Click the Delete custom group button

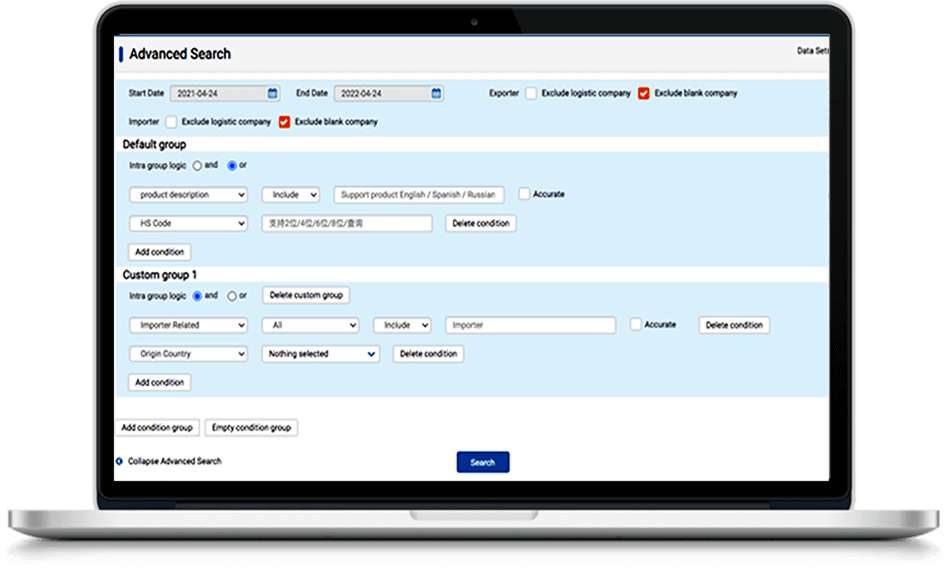pyautogui.click(x=306, y=296)
